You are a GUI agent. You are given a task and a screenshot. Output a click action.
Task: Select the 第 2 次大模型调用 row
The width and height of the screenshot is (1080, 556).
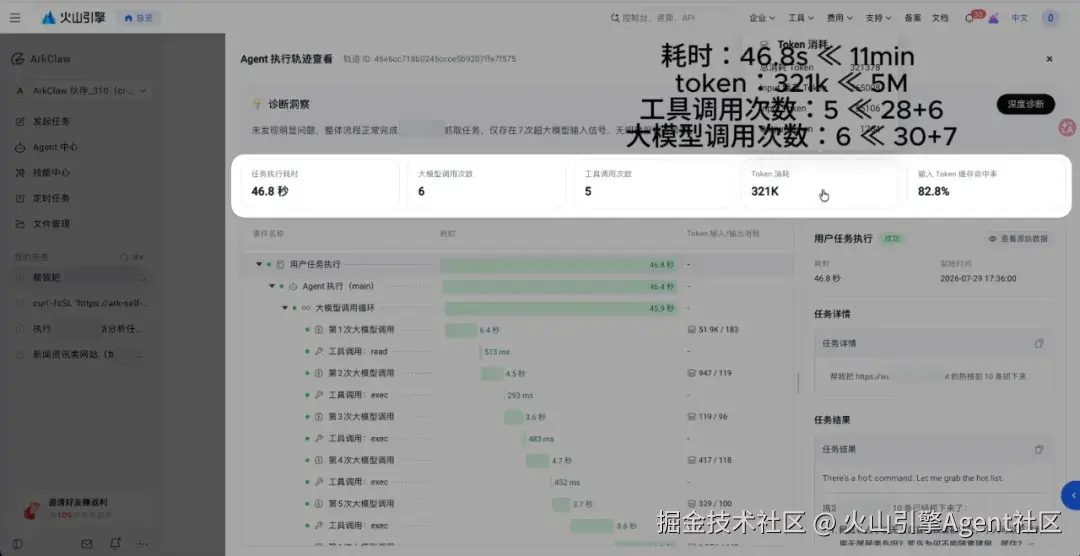point(518,373)
